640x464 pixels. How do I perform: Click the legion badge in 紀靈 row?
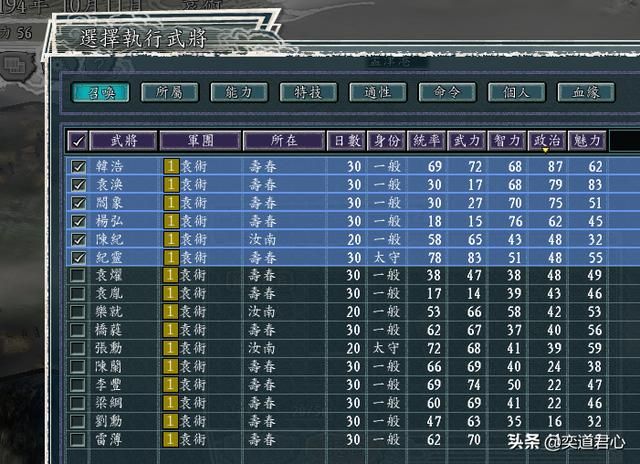[x=171, y=257]
